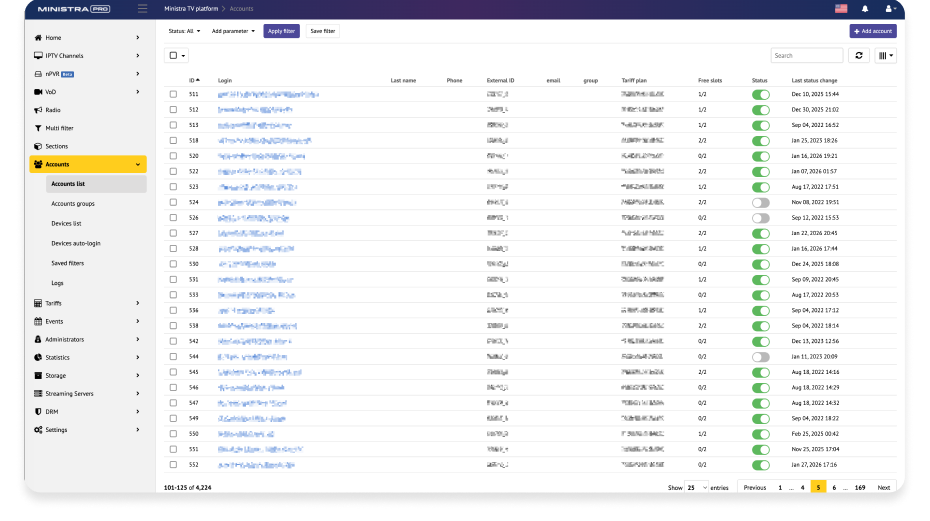930x521 pixels.
Task: Click into the Search field
Action: 807,56
